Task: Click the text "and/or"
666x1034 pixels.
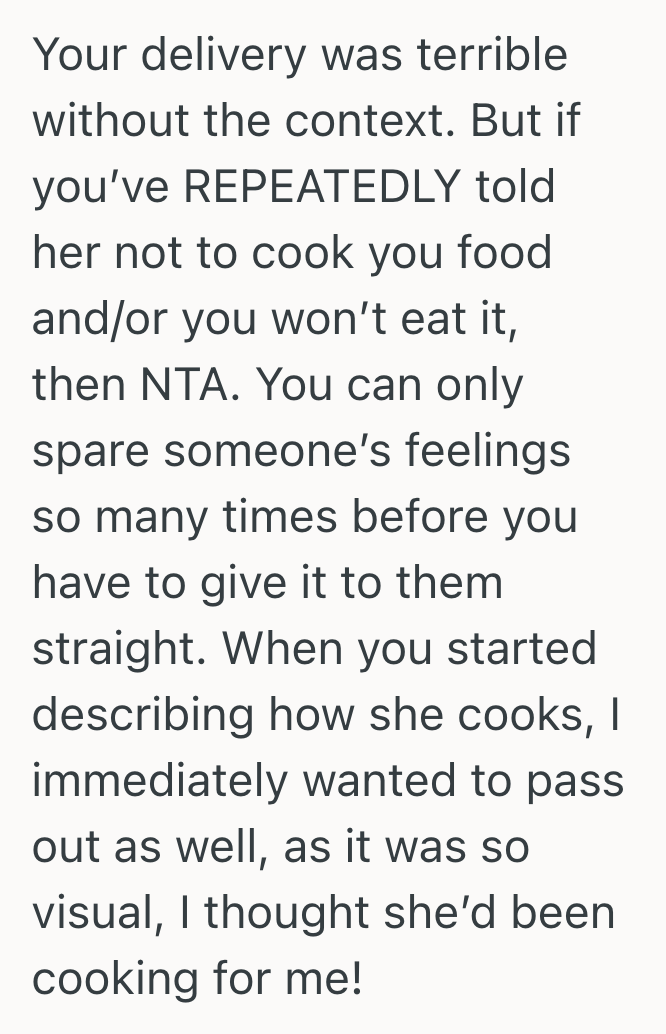Action: coord(98,319)
